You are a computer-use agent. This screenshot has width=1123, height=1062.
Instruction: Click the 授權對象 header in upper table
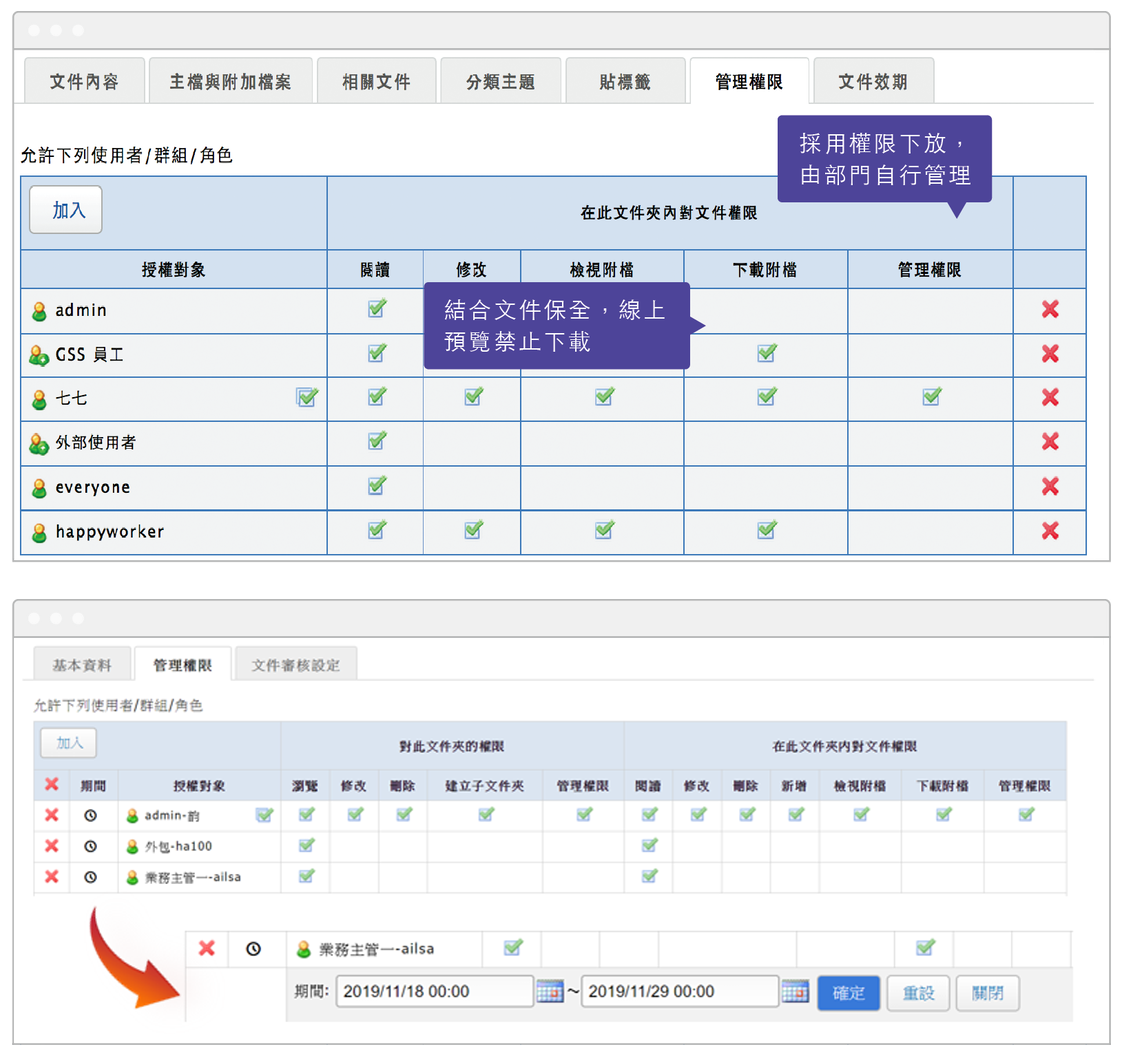[x=173, y=270]
